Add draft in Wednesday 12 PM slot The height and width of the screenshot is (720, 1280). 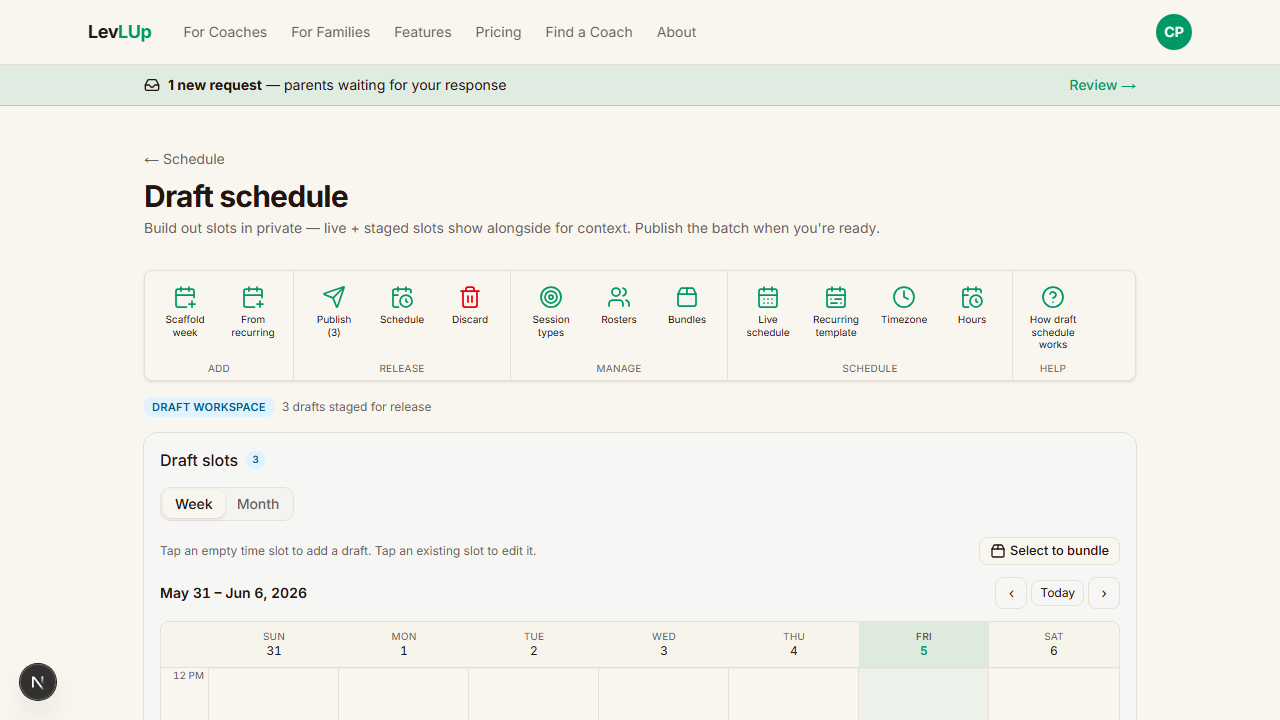[664, 694]
